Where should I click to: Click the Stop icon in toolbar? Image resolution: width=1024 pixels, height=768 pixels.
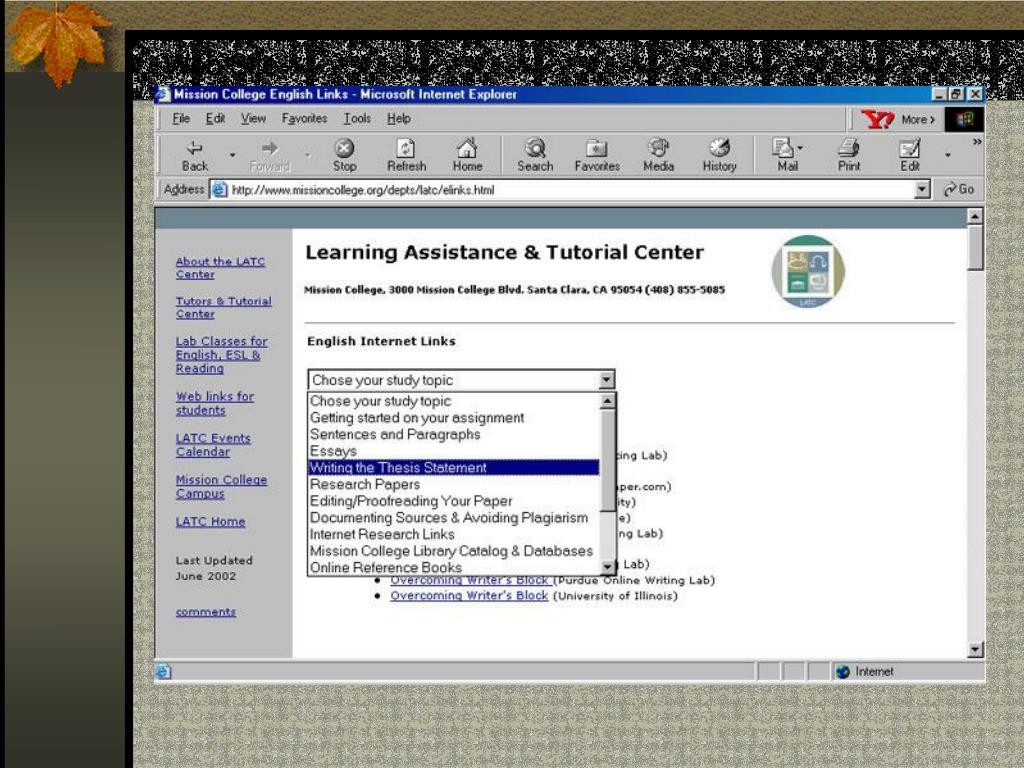tap(344, 148)
